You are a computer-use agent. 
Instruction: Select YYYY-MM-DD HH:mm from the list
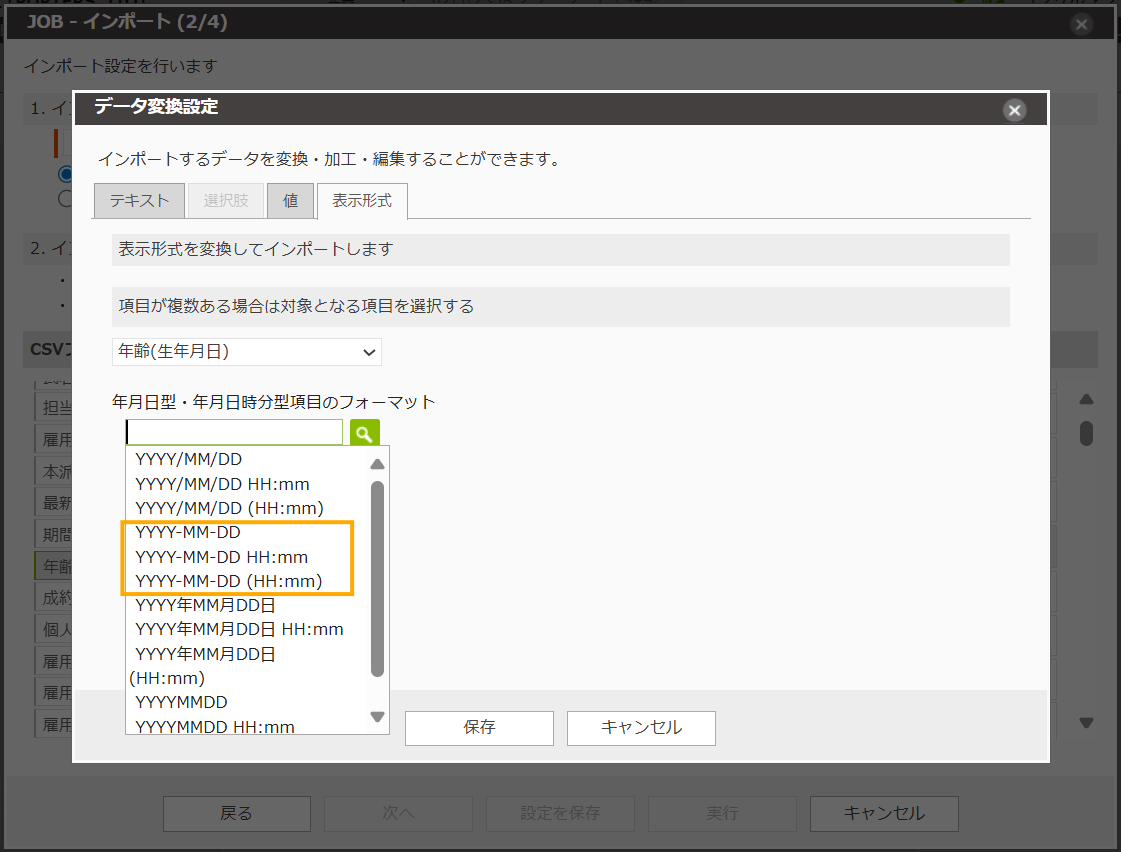pos(222,557)
